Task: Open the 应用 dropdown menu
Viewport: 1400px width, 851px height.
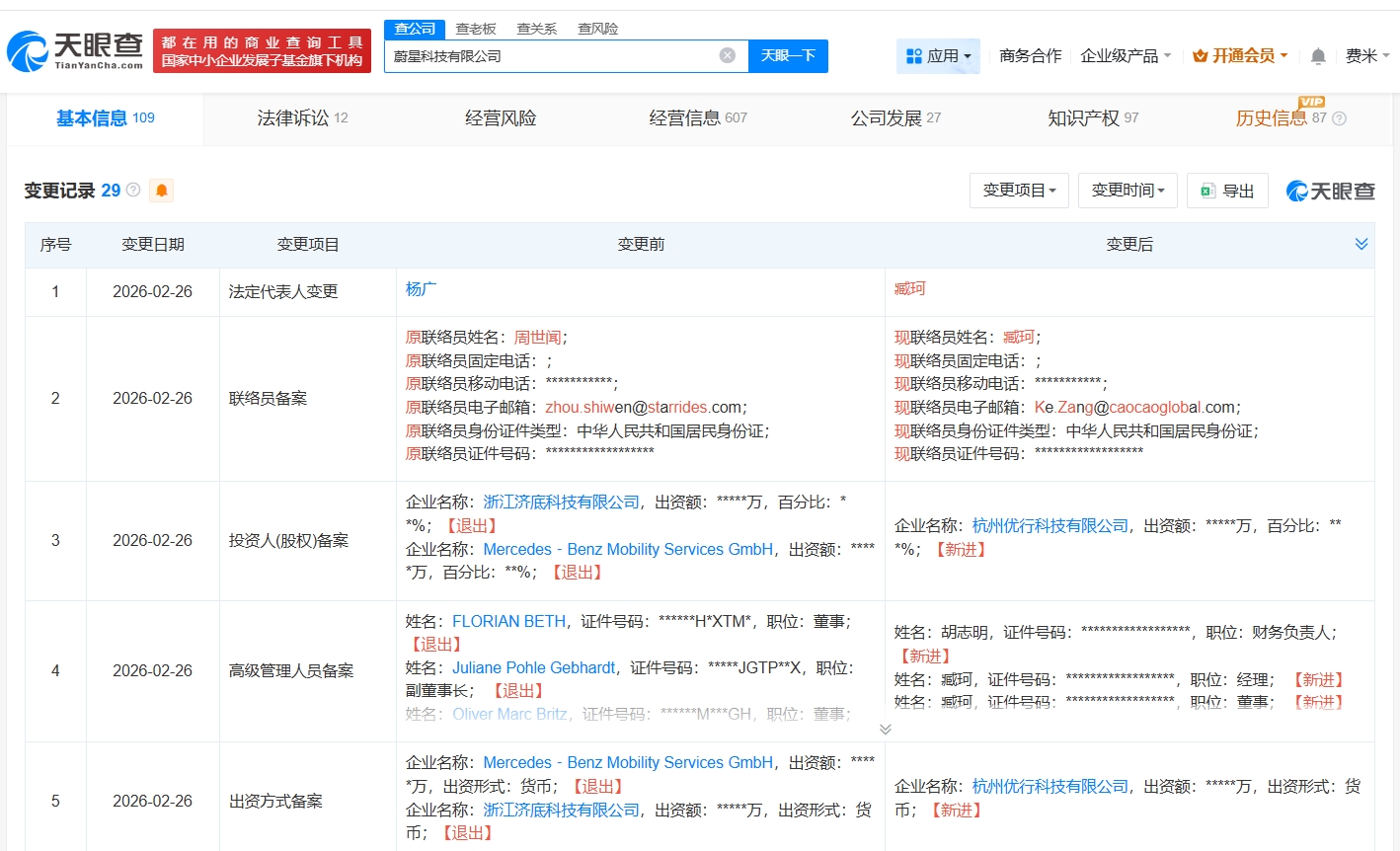Action: pos(938,56)
